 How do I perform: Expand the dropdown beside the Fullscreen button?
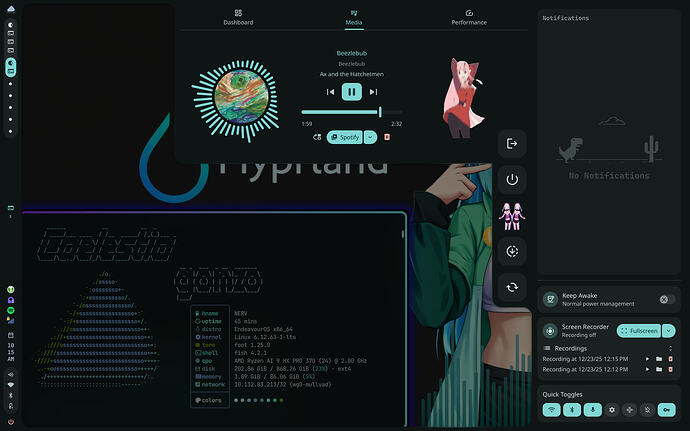(668, 331)
